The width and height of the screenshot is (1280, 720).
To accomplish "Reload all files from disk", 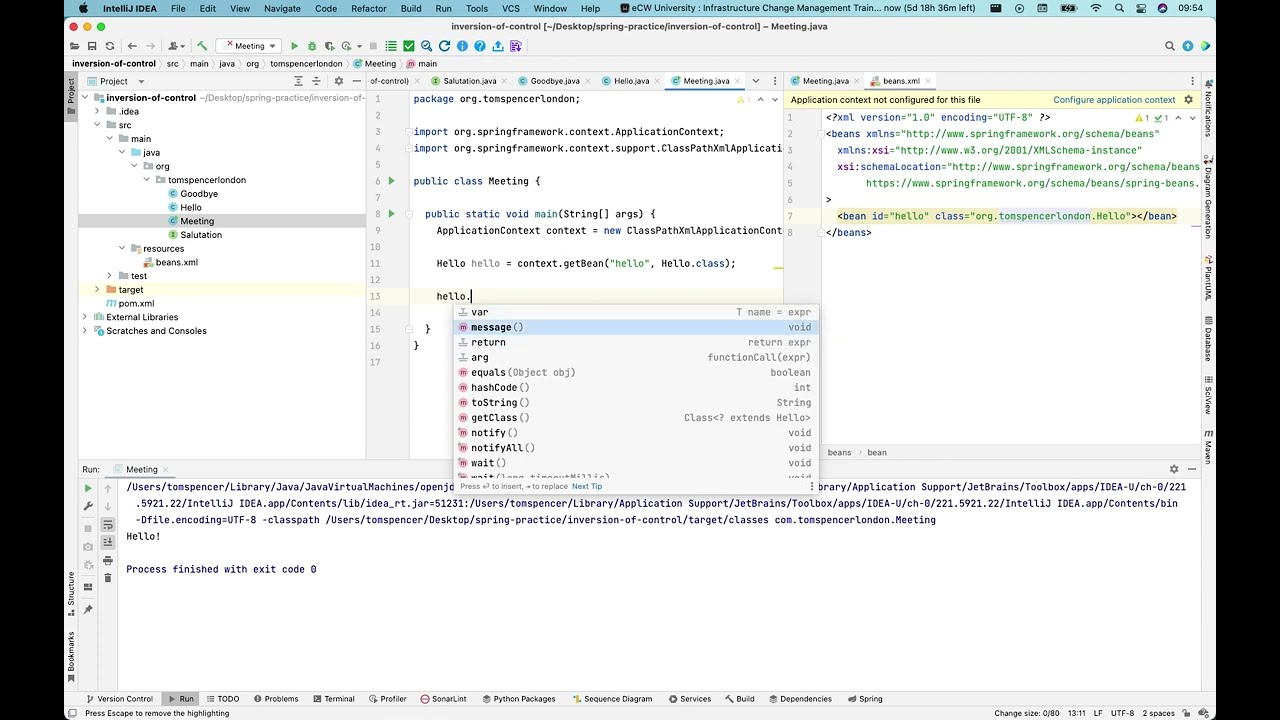I will tap(110, 46).
